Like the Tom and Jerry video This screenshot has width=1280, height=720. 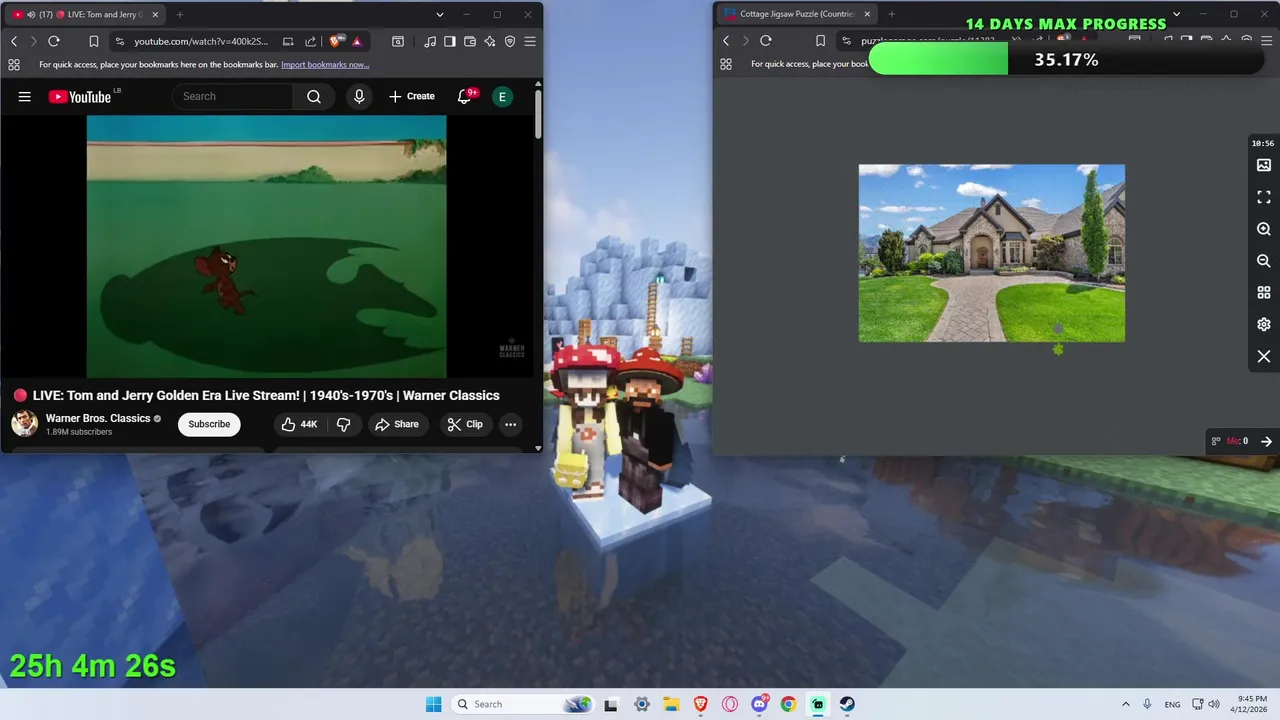click(x=299, y=424)
